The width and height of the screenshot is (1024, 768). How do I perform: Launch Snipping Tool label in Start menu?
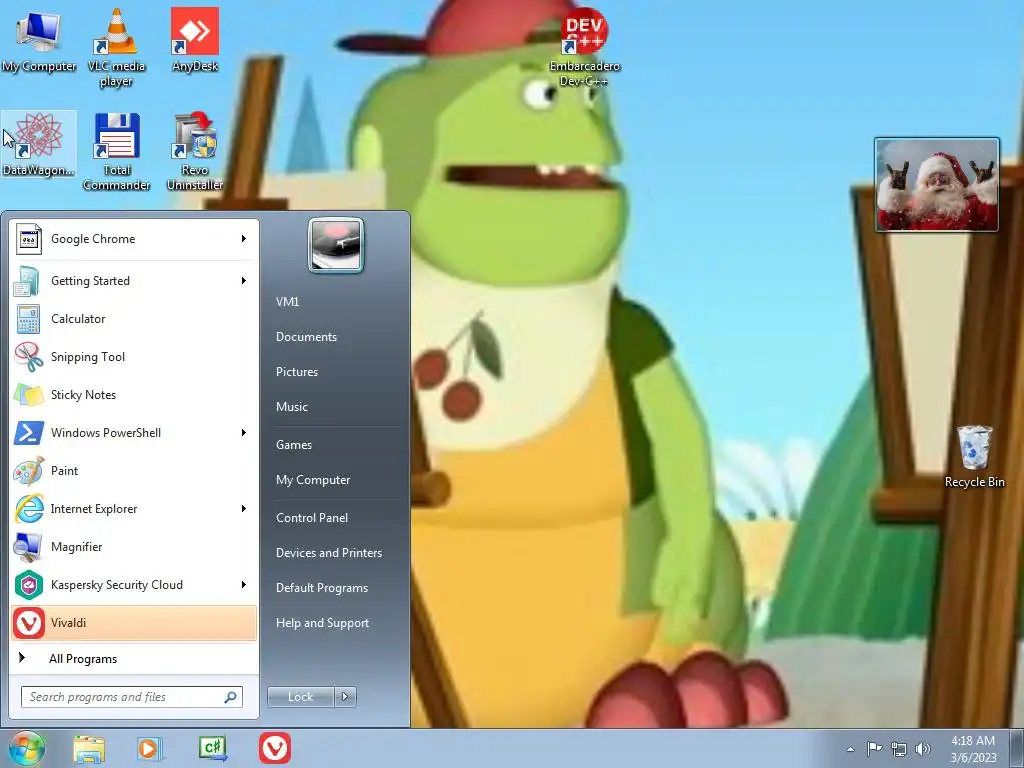pos(88,357)
